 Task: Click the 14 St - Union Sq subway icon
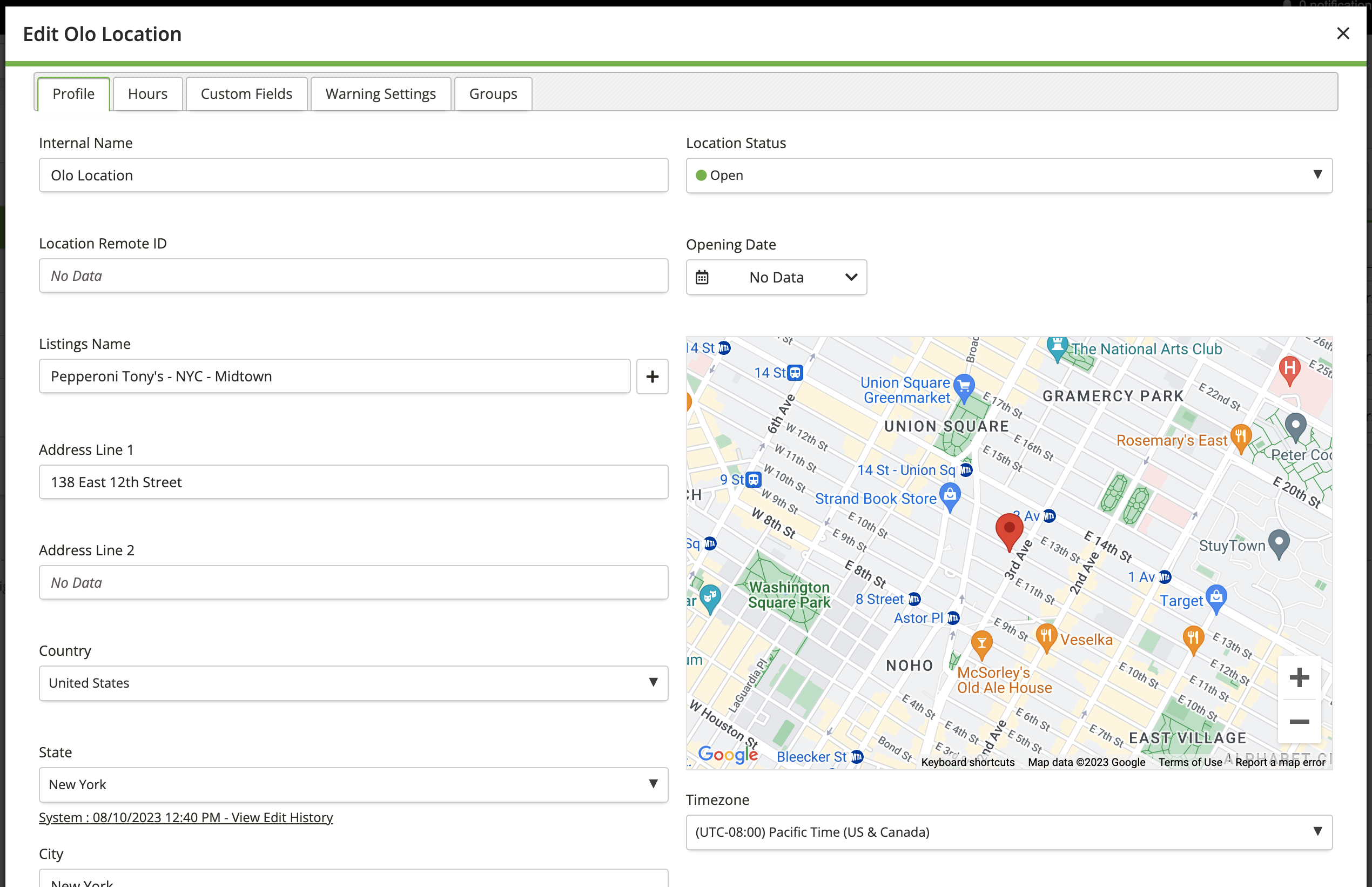966,470
